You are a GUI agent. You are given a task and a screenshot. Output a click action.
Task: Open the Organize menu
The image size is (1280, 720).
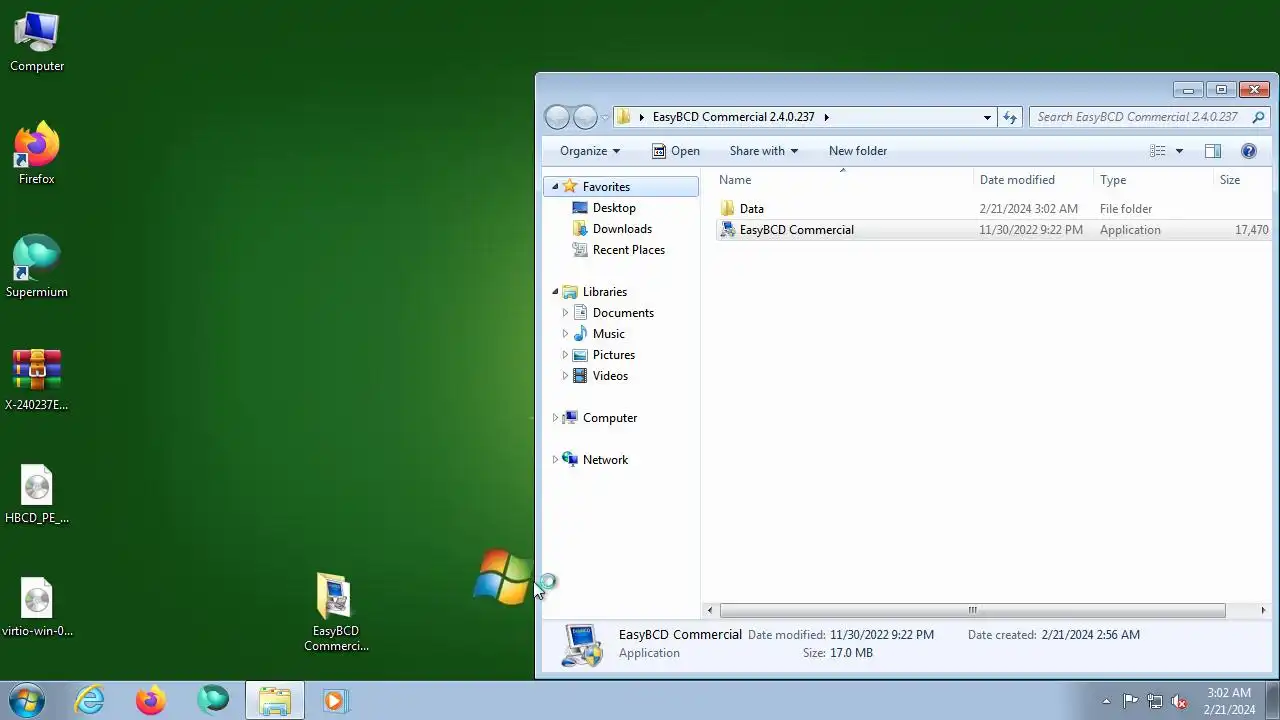coord(590,151)
